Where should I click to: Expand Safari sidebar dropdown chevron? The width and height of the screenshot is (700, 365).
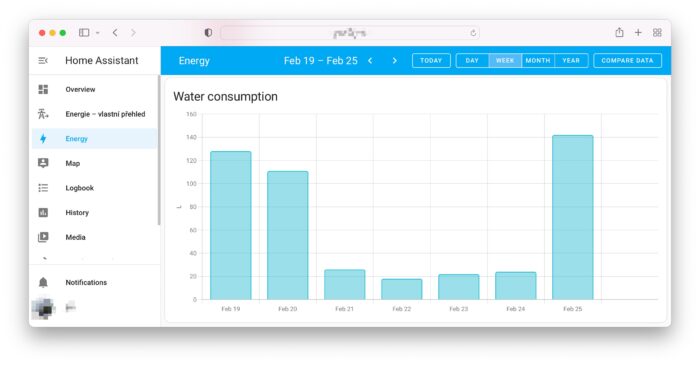tap(97, 33)
